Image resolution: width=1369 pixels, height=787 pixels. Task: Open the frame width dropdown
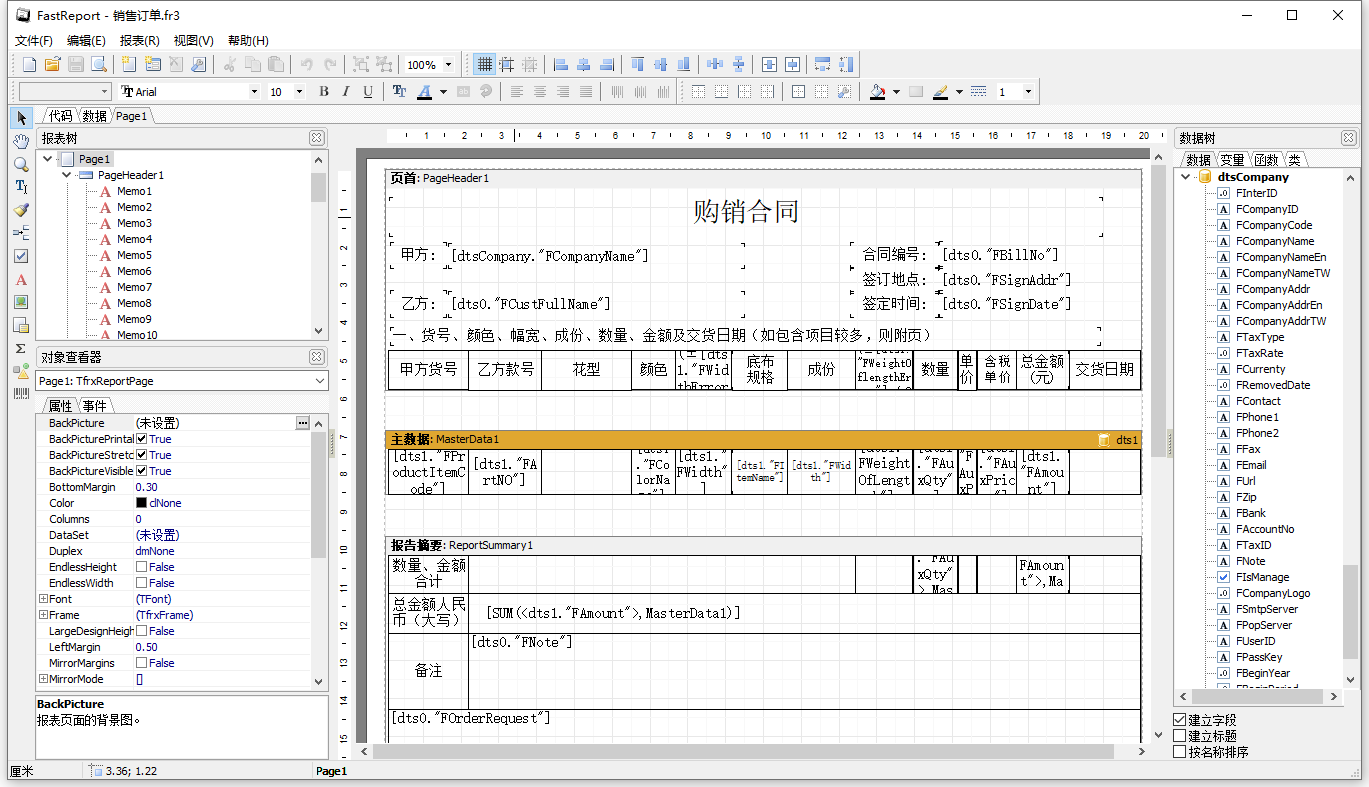tap(1027, 91)
